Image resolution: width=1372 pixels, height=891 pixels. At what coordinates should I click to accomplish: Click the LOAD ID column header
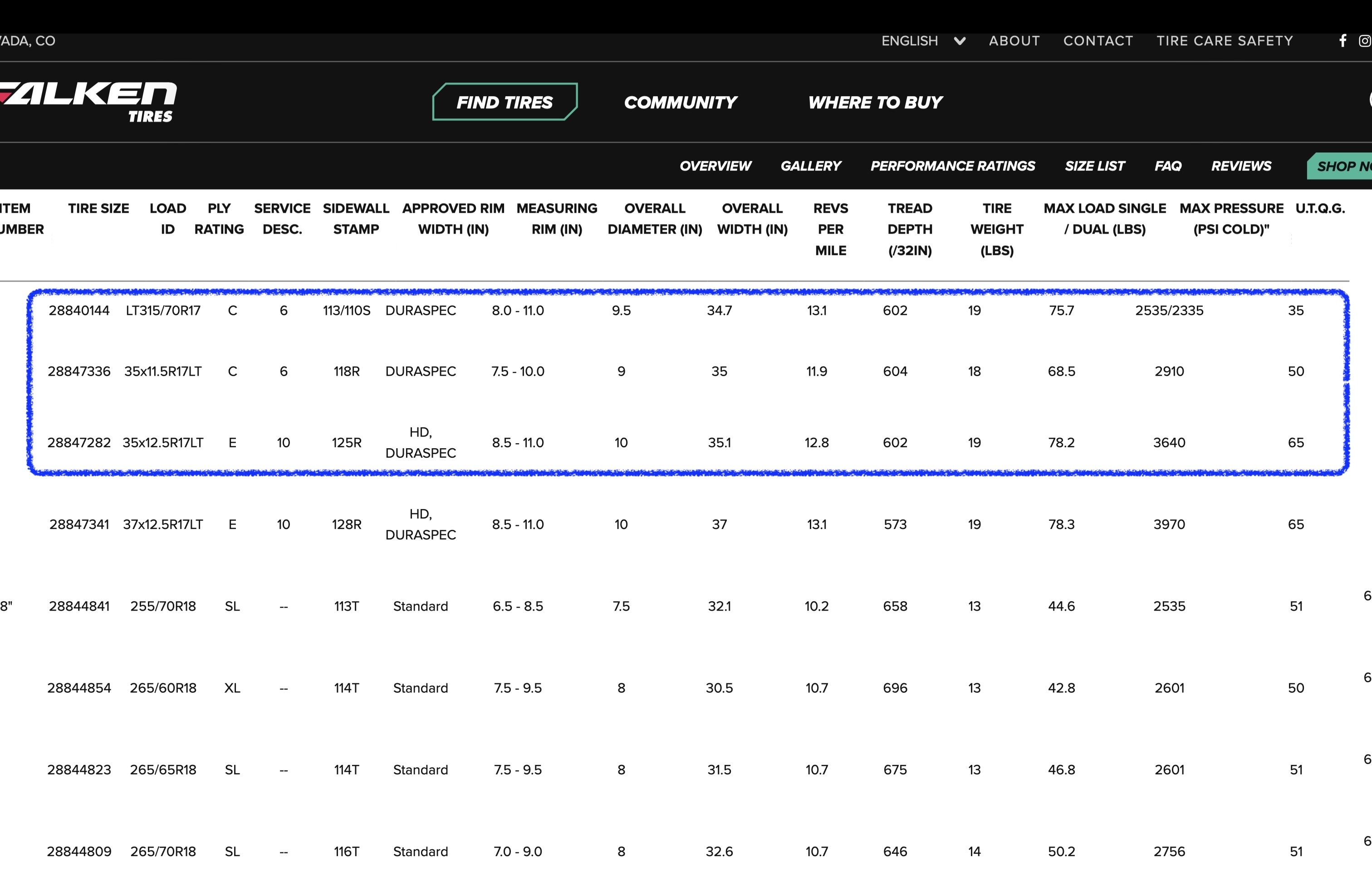point(168,218)
